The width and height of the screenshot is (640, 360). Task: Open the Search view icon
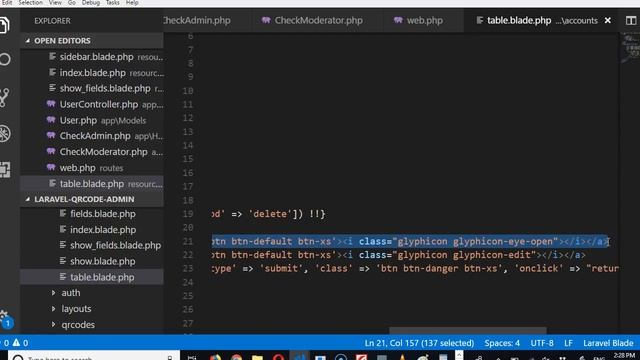coord(5,60)
